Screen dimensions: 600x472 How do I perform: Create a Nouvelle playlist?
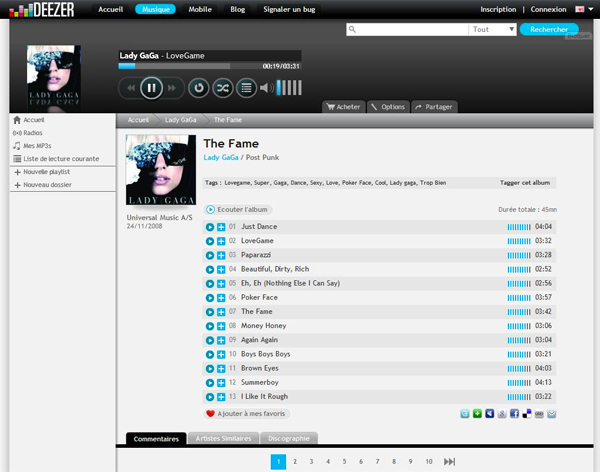(42, 172)
